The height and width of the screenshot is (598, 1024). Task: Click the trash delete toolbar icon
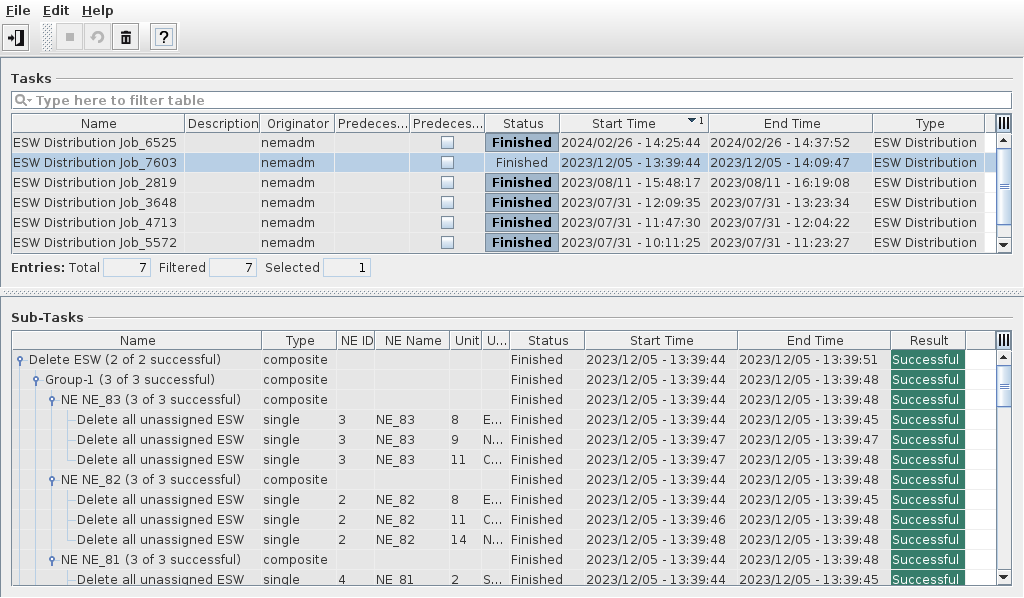tap(125, 38)
